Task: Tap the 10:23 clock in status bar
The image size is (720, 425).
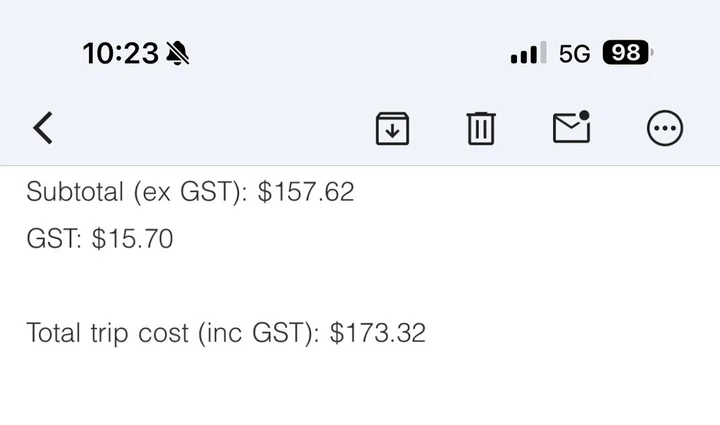Action: [x=120, y=54]
